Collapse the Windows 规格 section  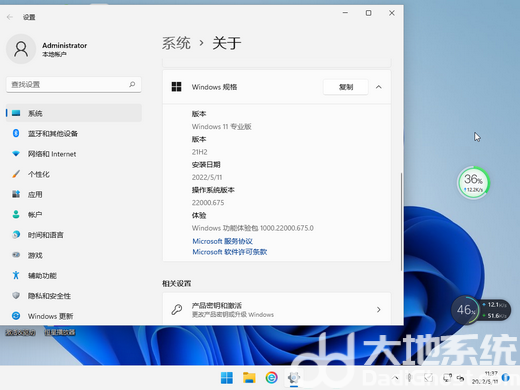[x=379, y=87]
